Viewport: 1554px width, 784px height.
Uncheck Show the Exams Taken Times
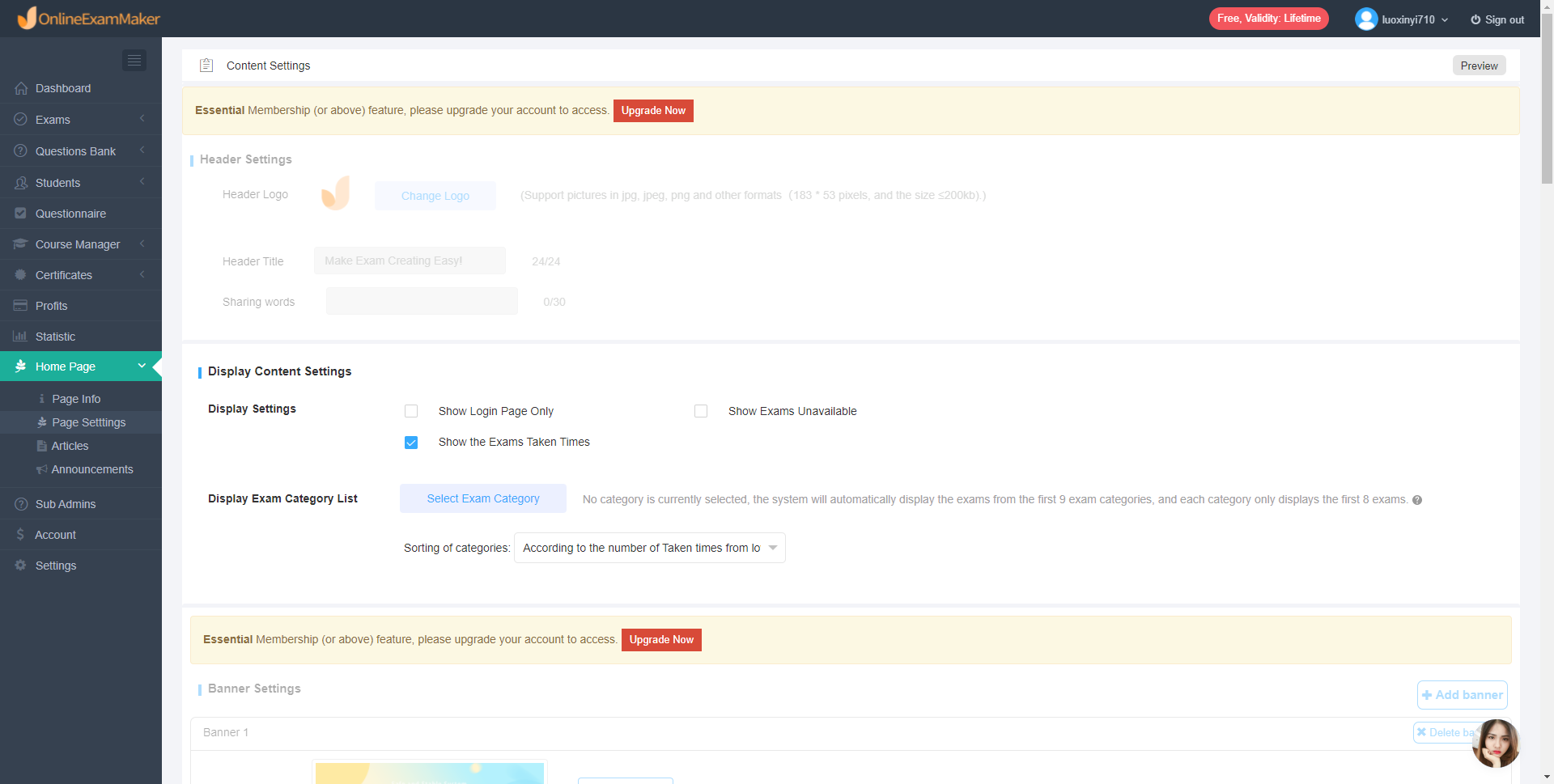tap(411, 443)
